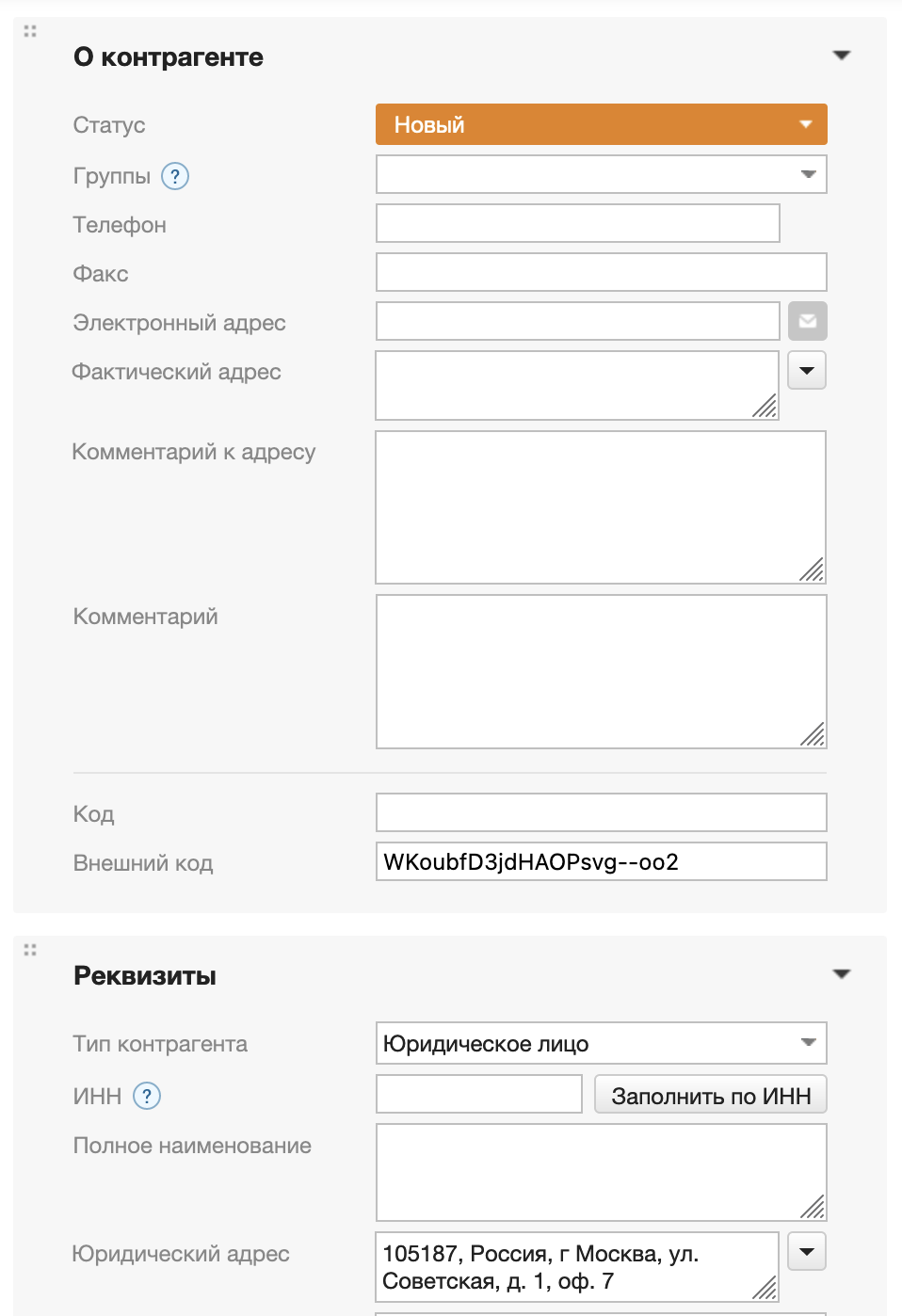This screenshot has height=1316, width=902.
Task: Collapse the Реквизиты section
Action: pos(842,974)
